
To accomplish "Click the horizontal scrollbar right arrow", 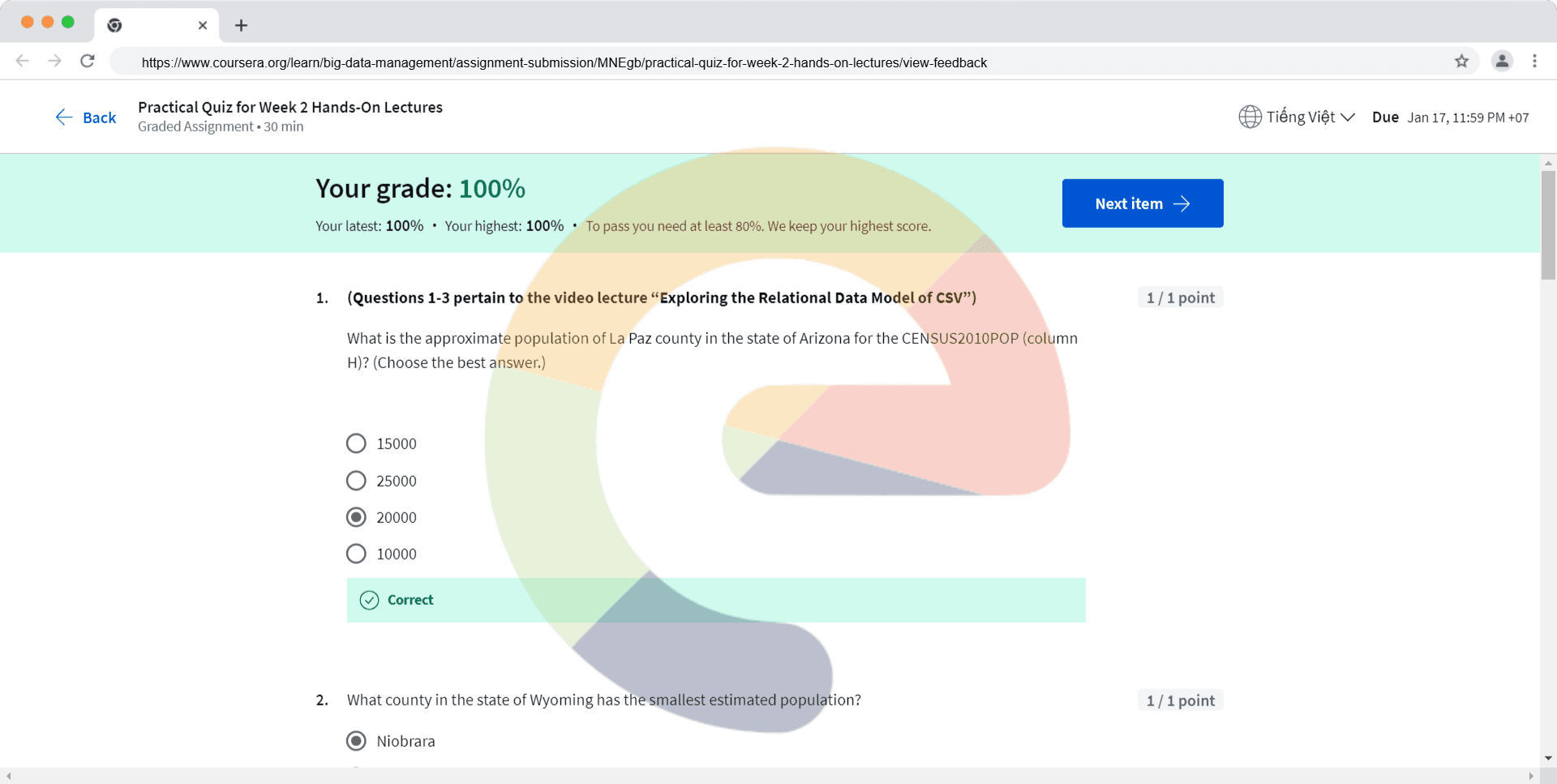I will (x=1531, y=776).
